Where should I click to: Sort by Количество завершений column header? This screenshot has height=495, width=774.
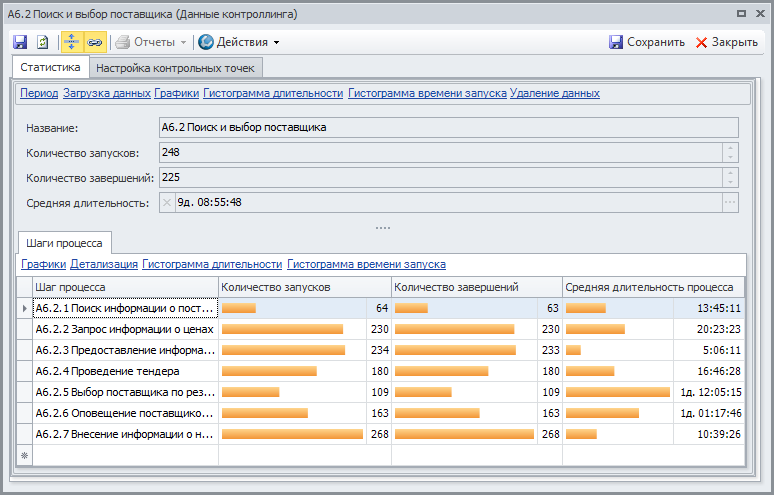click(476, 287)
